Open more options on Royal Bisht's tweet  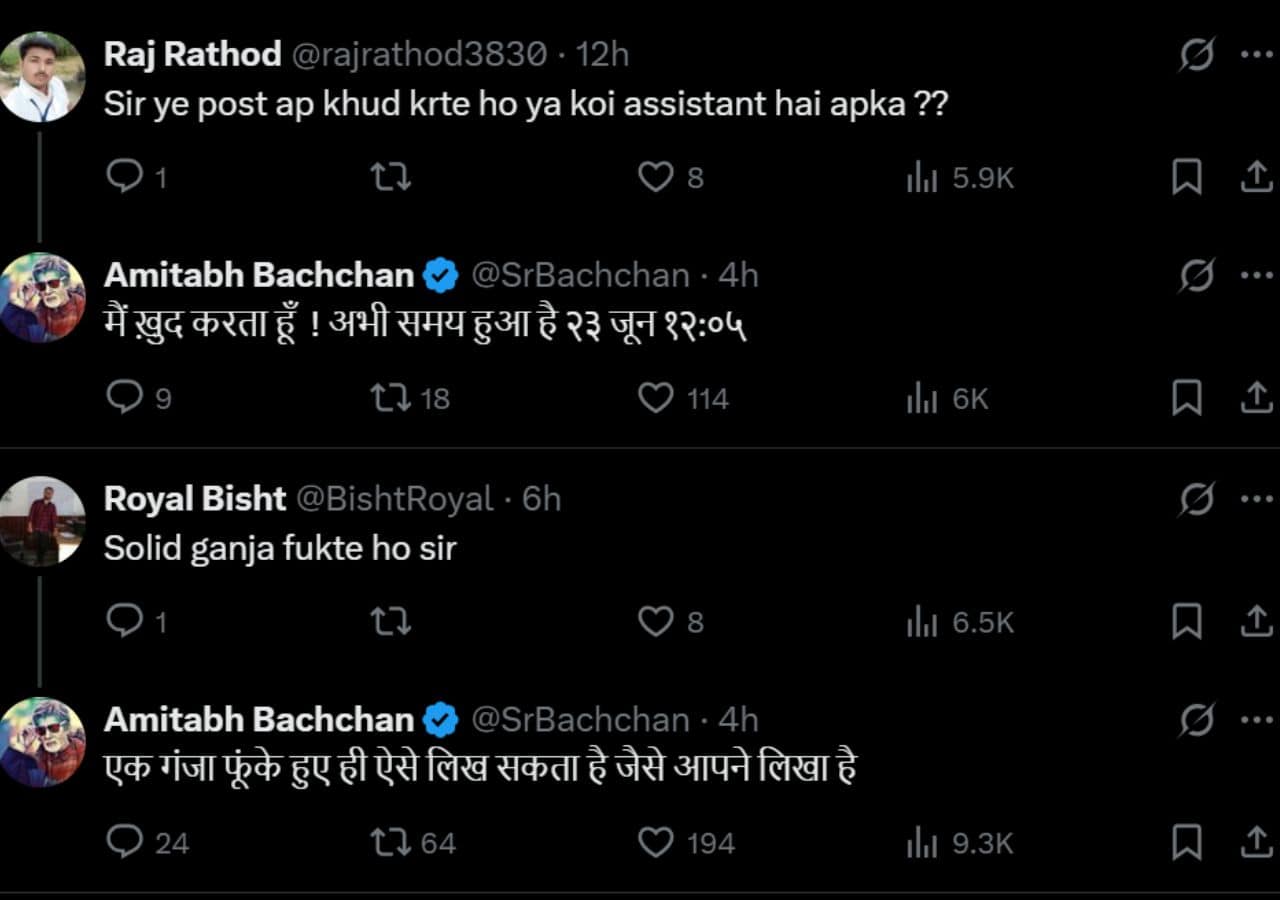click(1256, 498)
